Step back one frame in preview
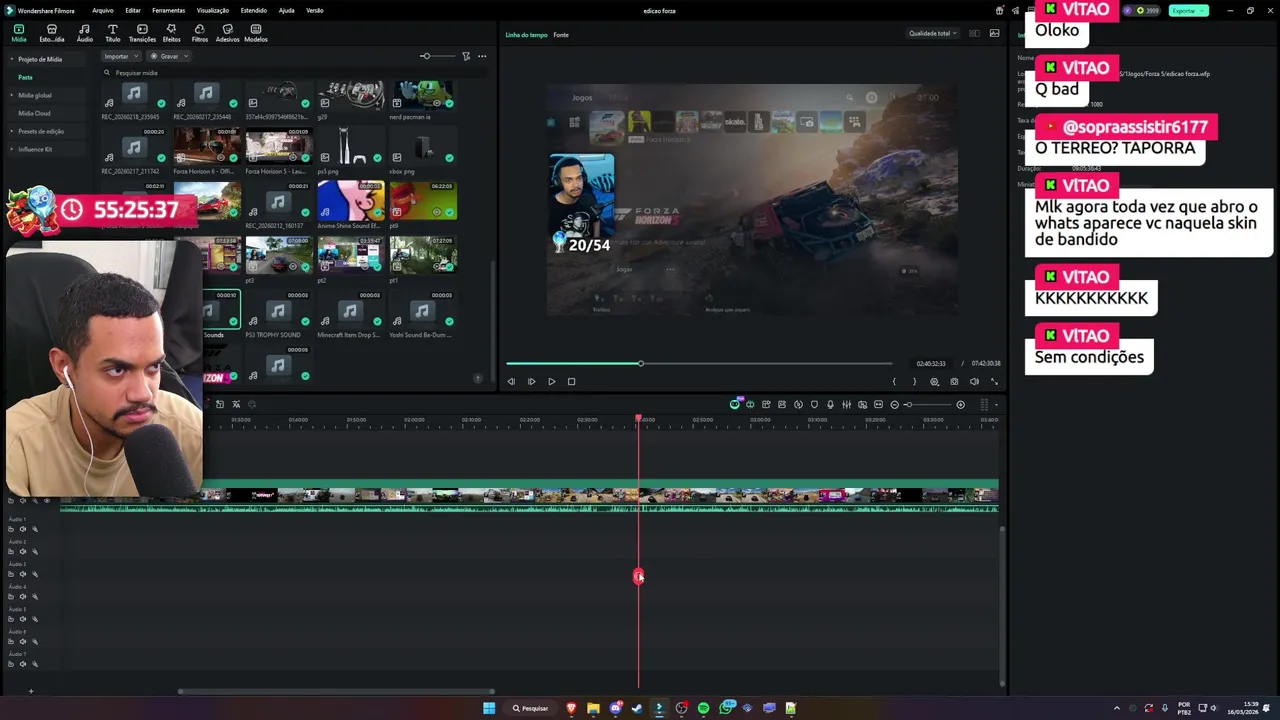Image resolution: width=1280 pixels, height=720 pixels. (x=511, y=381)
